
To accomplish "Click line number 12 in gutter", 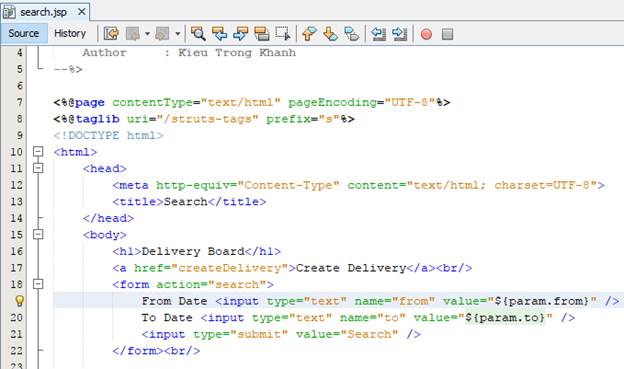I will pos(16,185).
